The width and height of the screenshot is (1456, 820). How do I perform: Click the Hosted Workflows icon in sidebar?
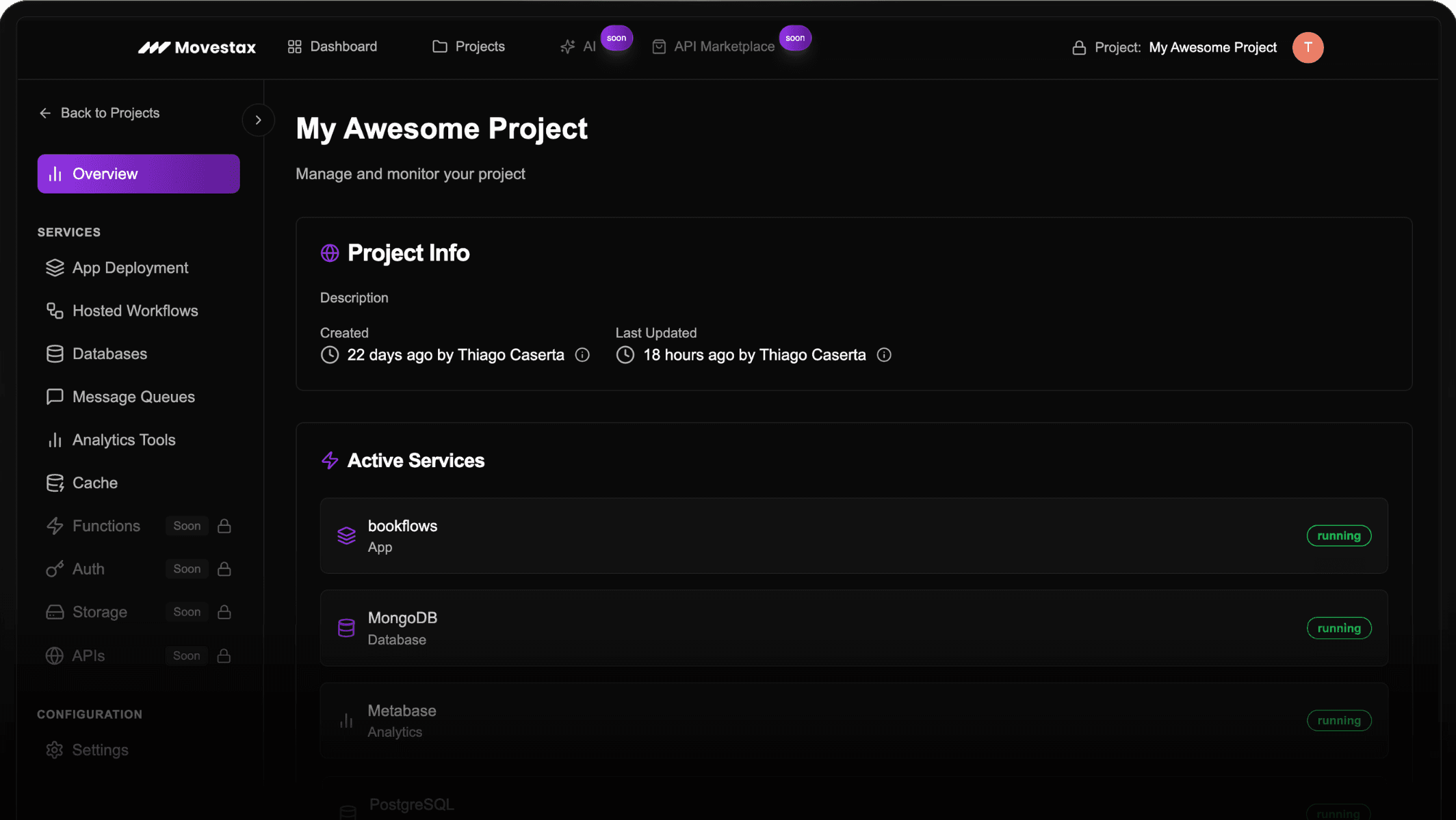point(55,311)
